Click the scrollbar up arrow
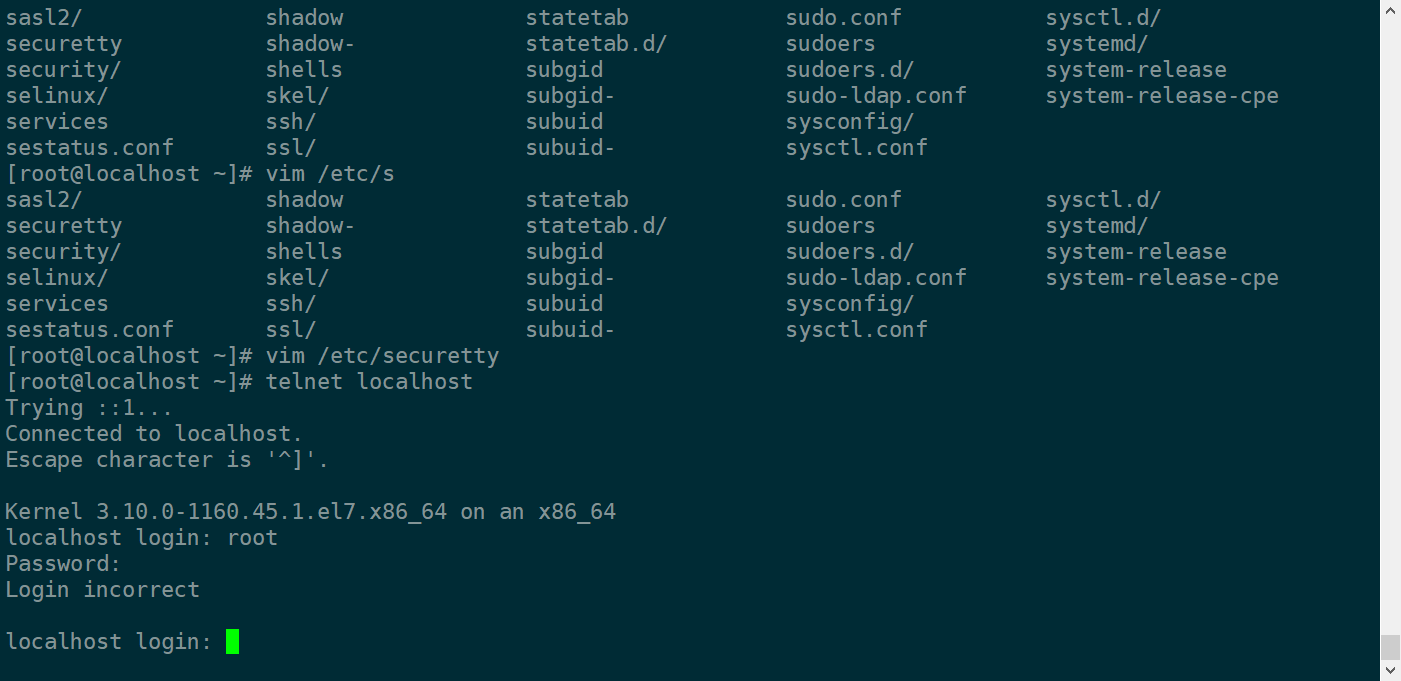 1390,9
